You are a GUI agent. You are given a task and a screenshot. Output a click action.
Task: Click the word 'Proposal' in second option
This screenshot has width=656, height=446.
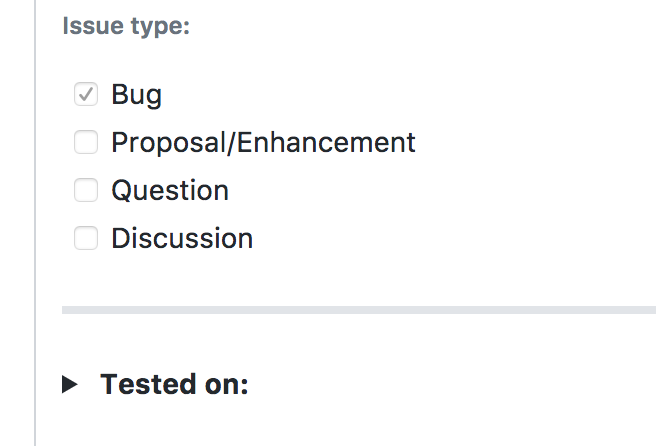pos(169,143)
